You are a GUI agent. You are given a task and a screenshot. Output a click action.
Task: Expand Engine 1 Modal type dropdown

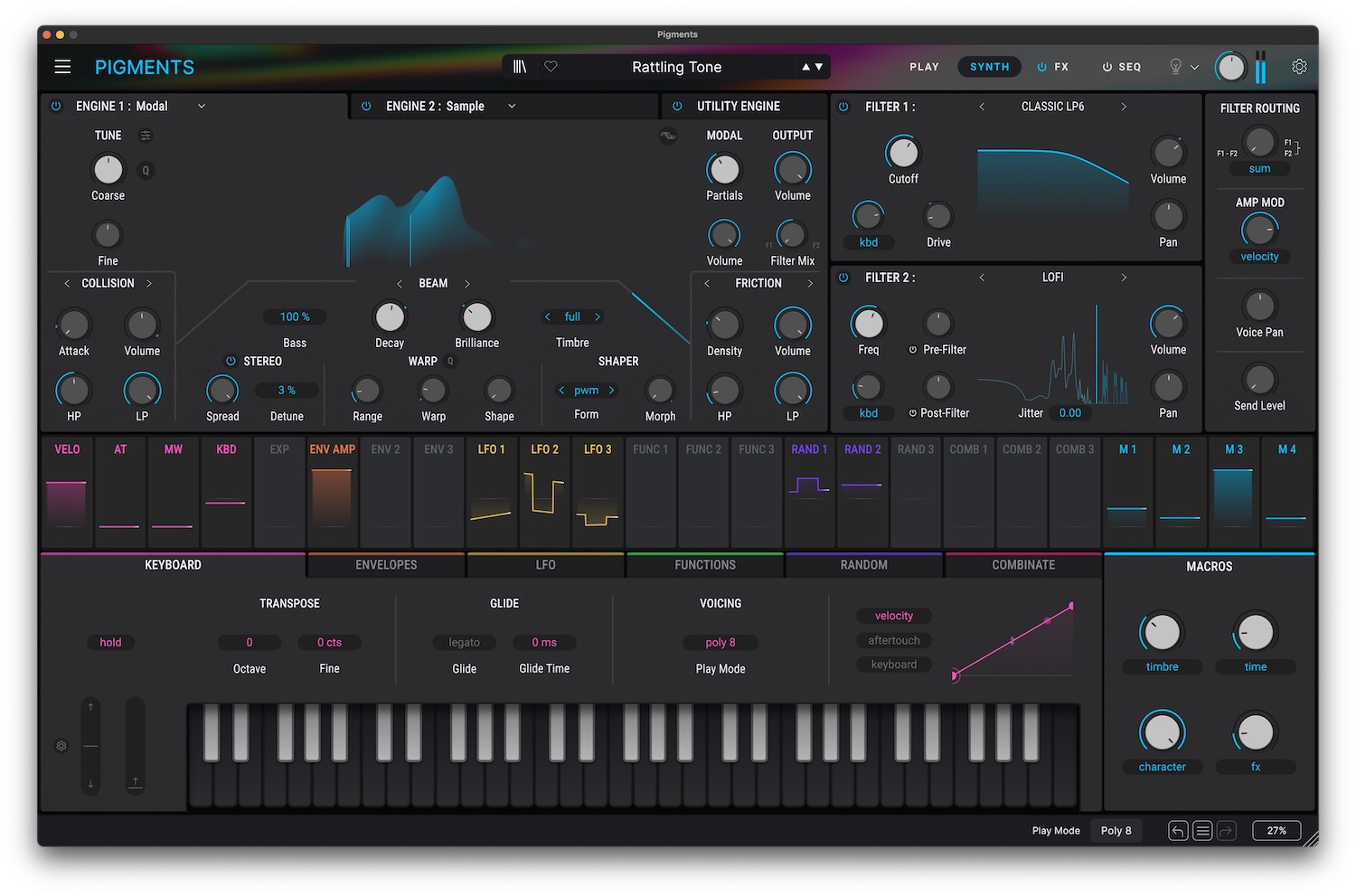pyautogui.click(x=202, y=106)
